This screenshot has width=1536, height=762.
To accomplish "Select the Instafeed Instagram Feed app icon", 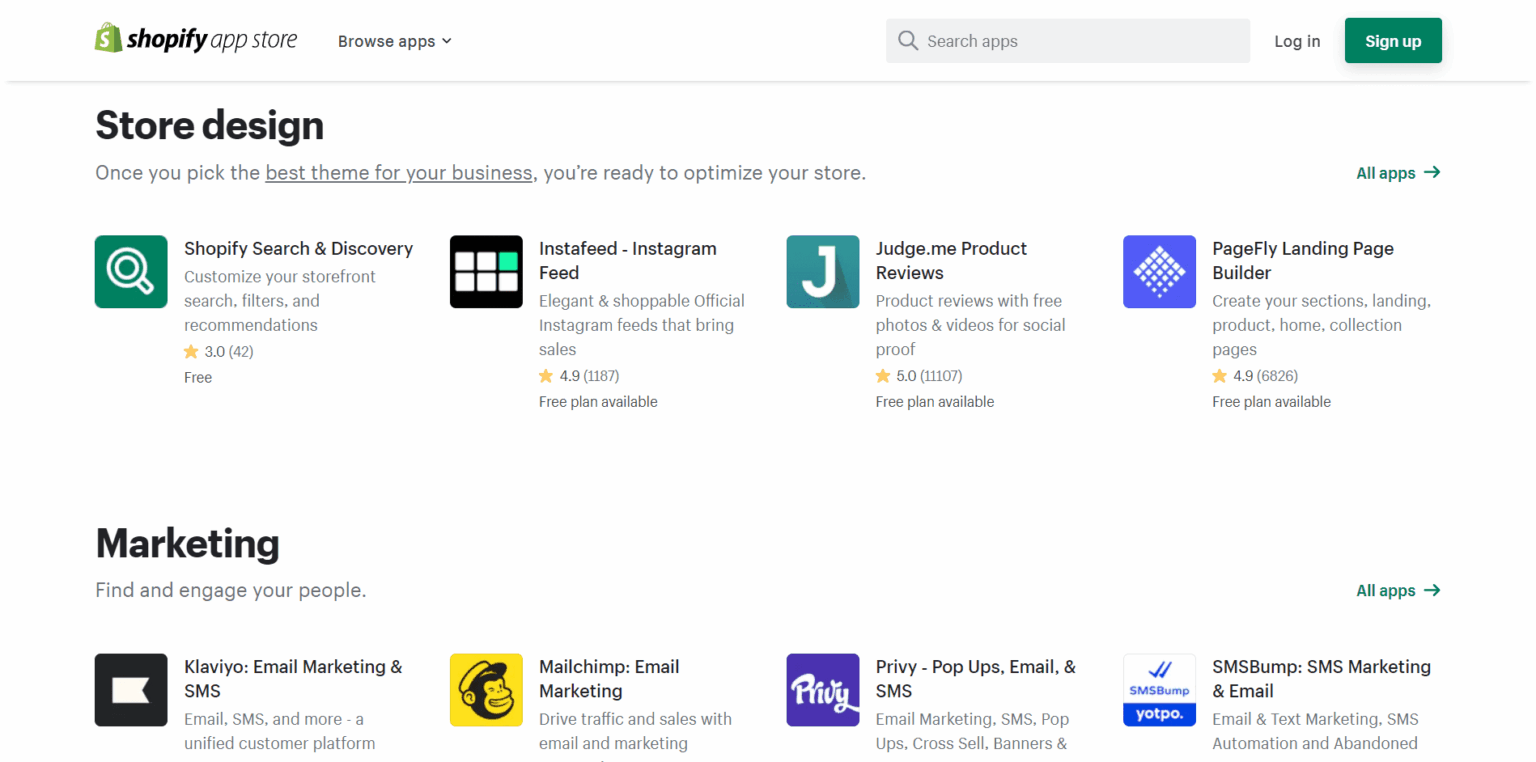I will point(486,271).
